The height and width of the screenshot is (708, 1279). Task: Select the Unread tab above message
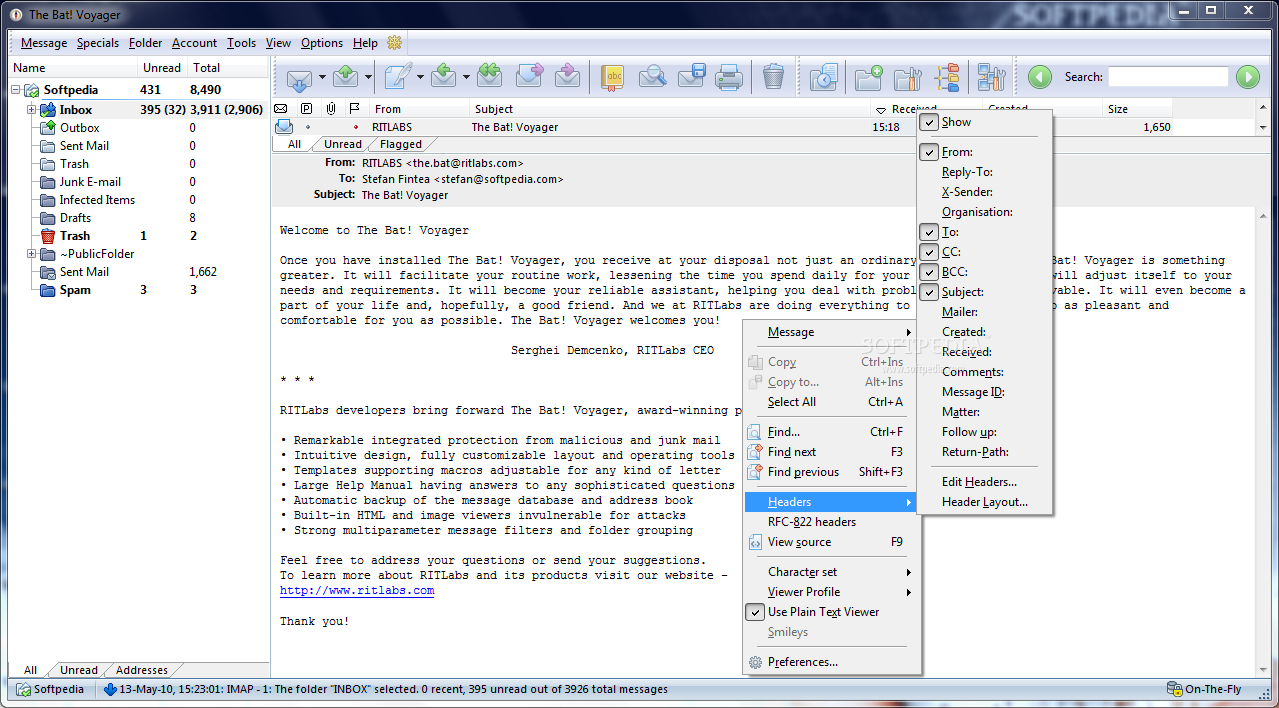[343, 144]
